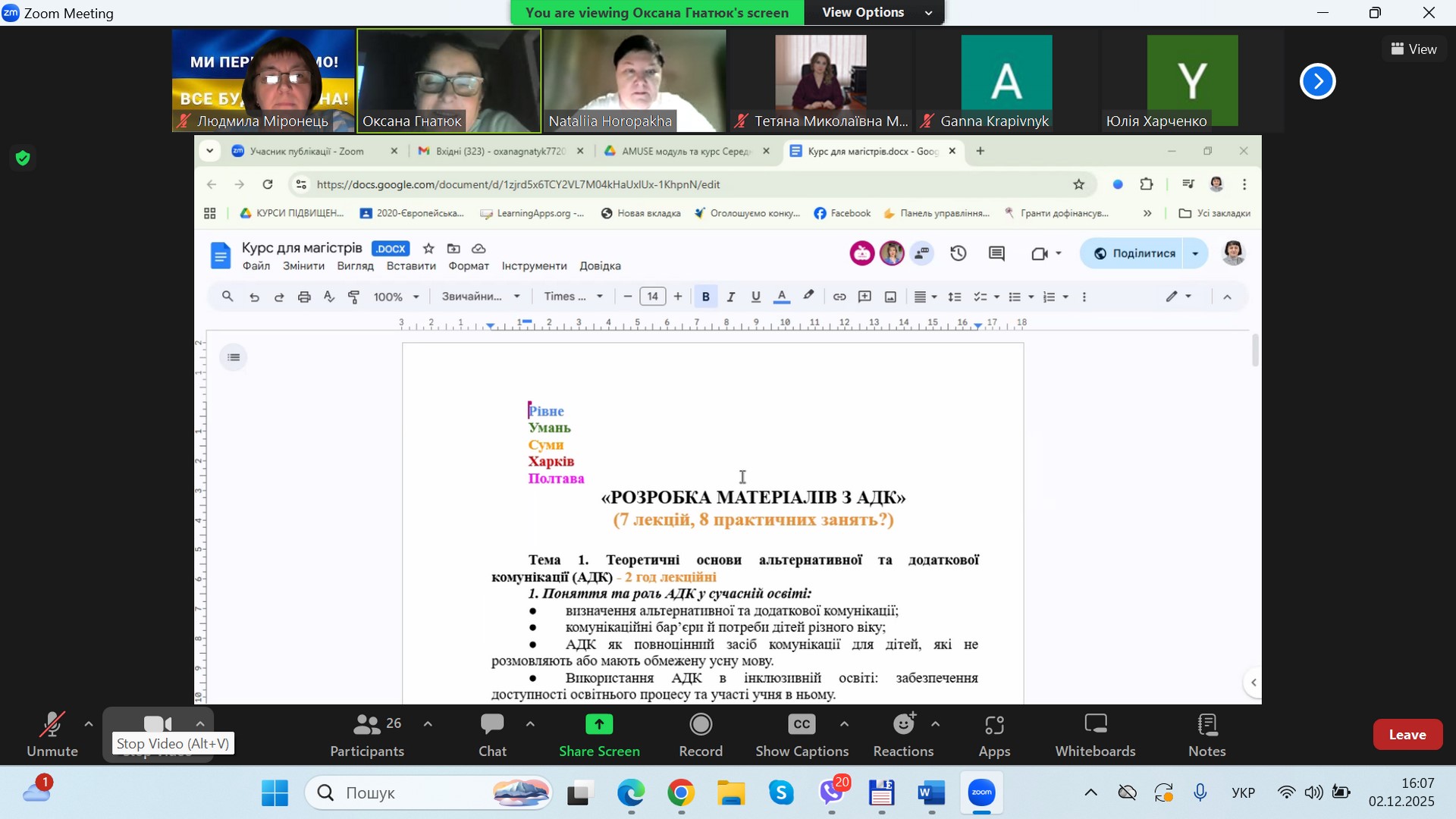
Task: Click green Share Screen icon
Action: [x=599, y=725]
